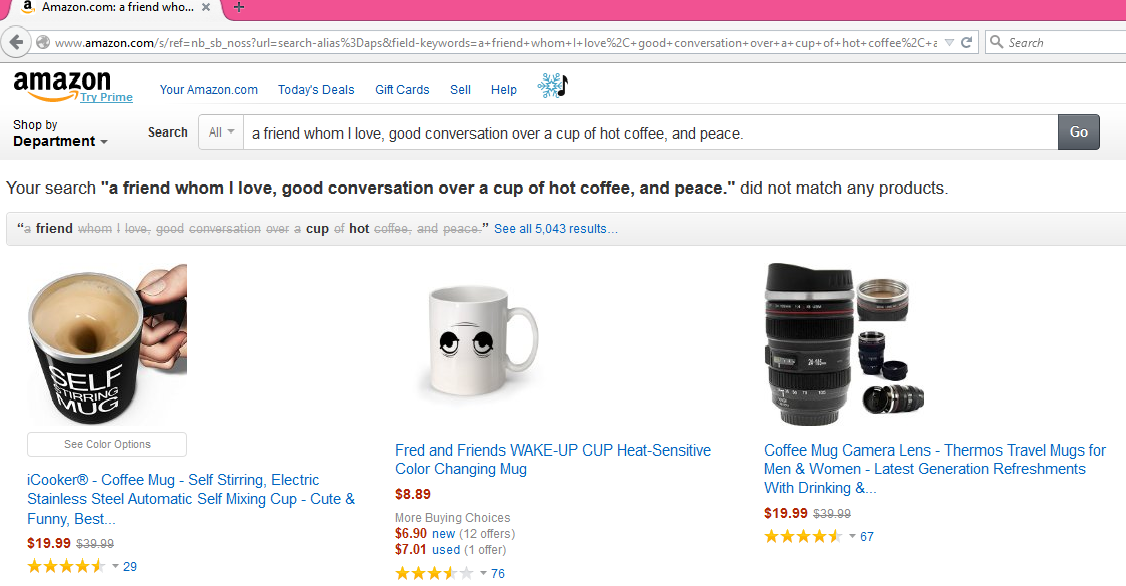
Task: Click the snowflake music note icon
Action: [x=552, y=86]
